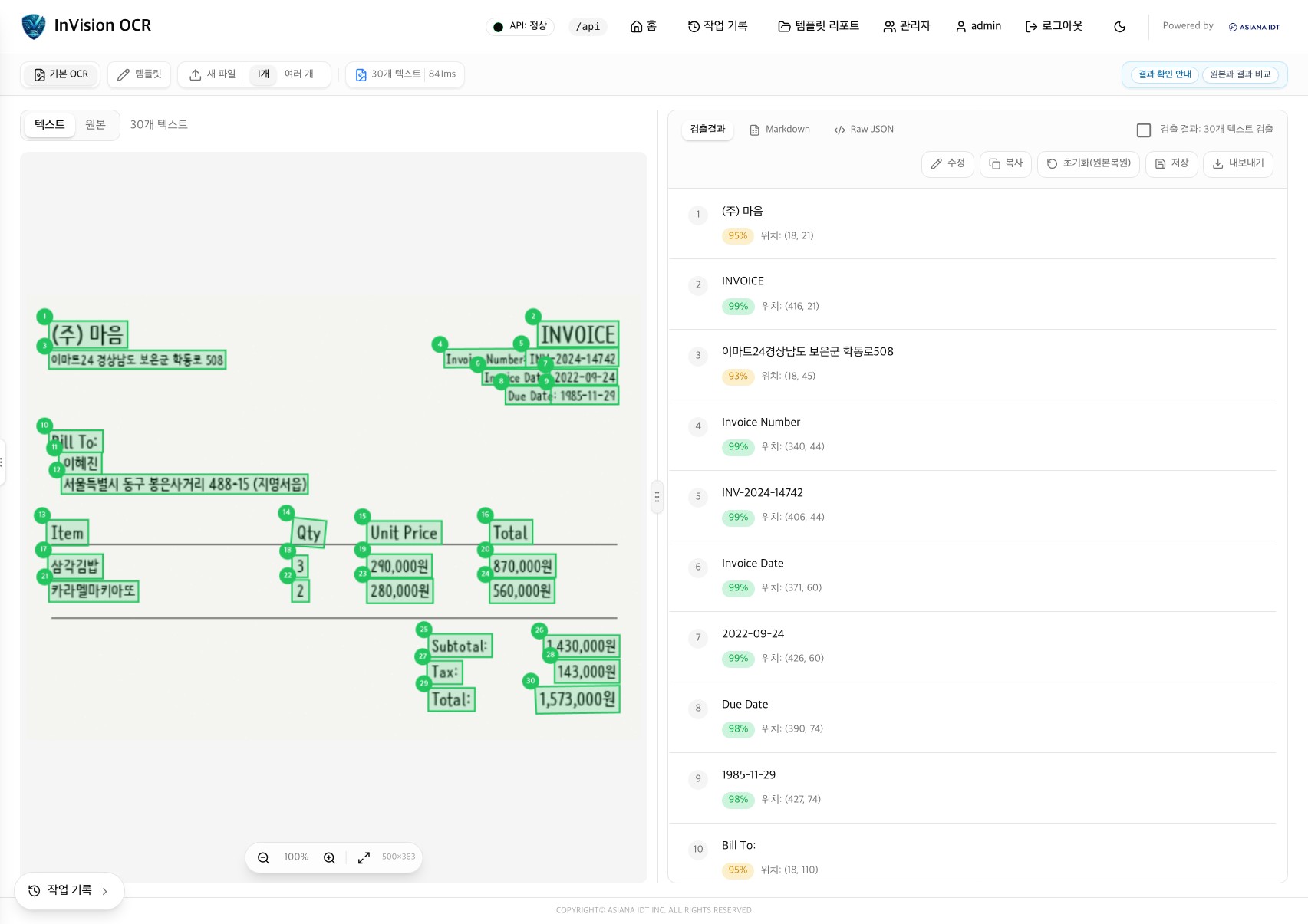The width and height of the screenshot is (1308, 924).
Task: Open 원본과 결과 비교 view
Action: (1240, 74)
